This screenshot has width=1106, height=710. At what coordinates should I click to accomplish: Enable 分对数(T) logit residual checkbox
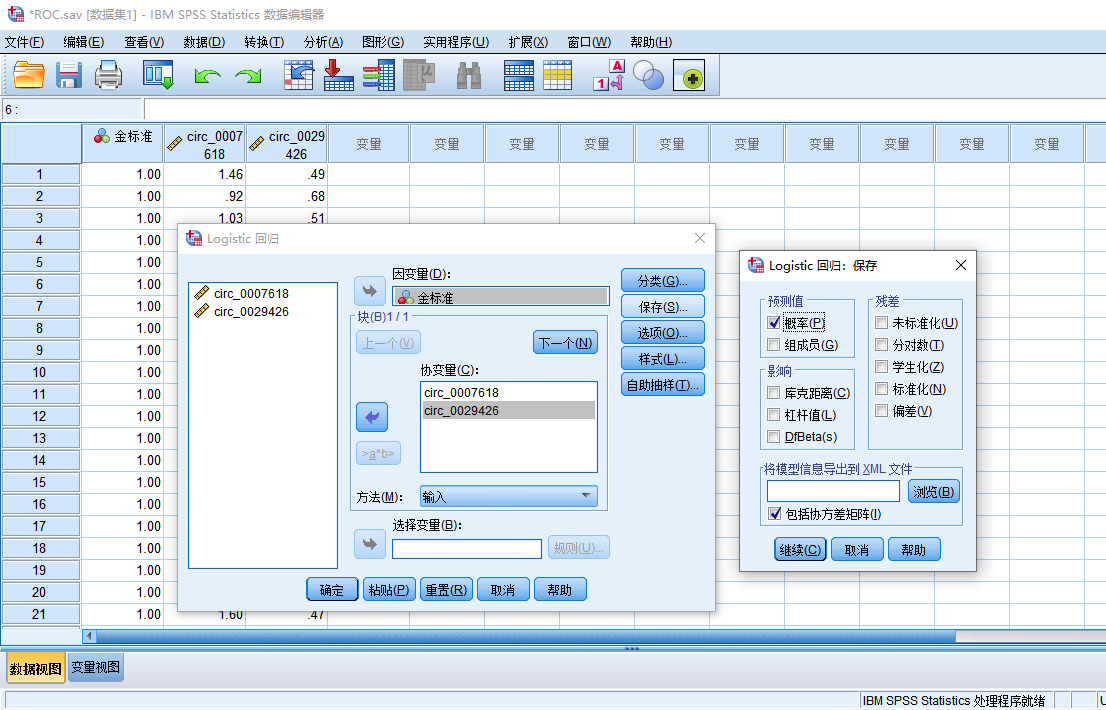[x=882, y=345]
